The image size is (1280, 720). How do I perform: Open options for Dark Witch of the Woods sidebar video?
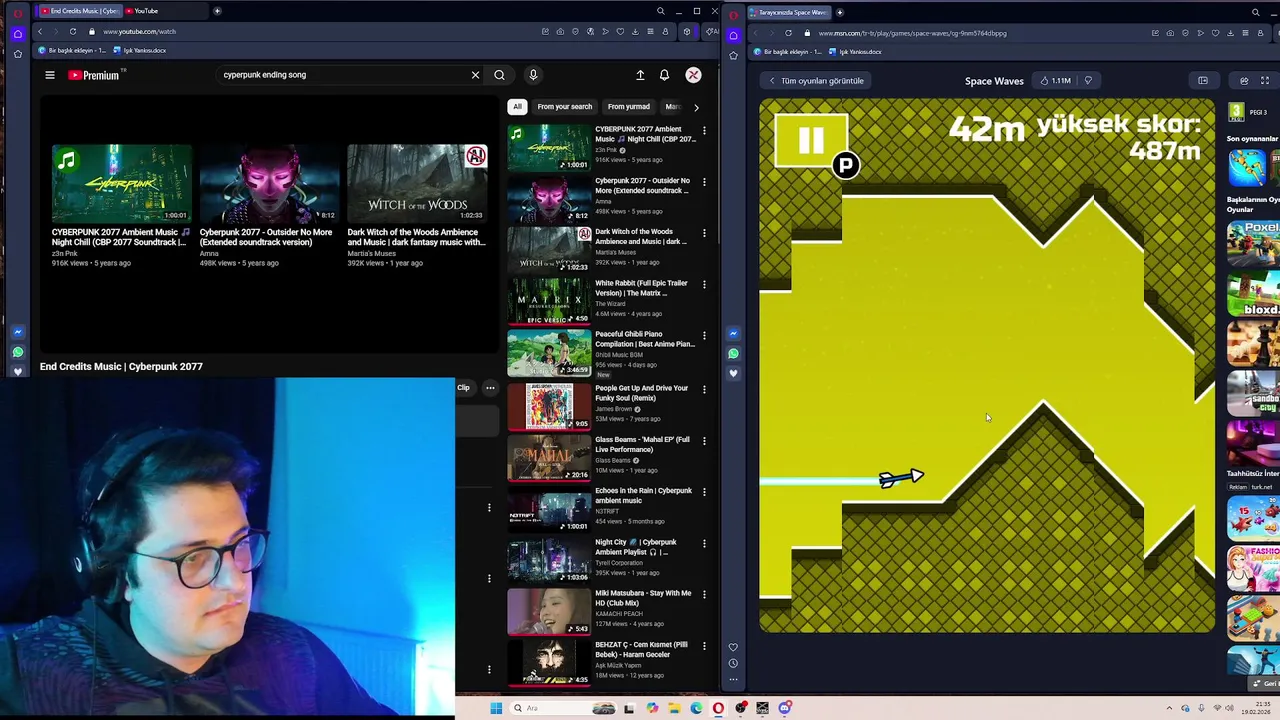click(704, 233)
